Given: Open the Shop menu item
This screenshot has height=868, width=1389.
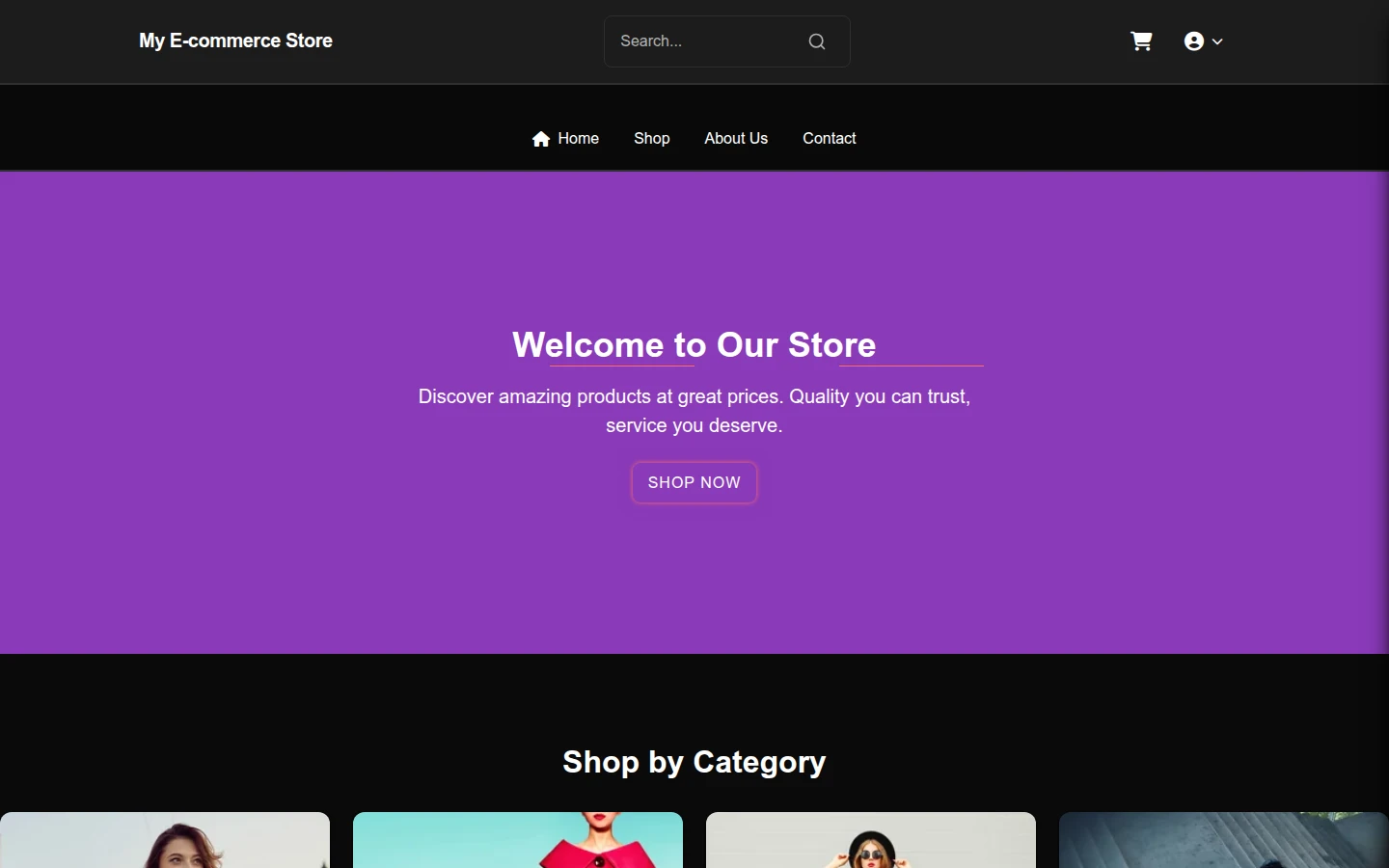Looking at the screenshot, I should click(652, 139).
